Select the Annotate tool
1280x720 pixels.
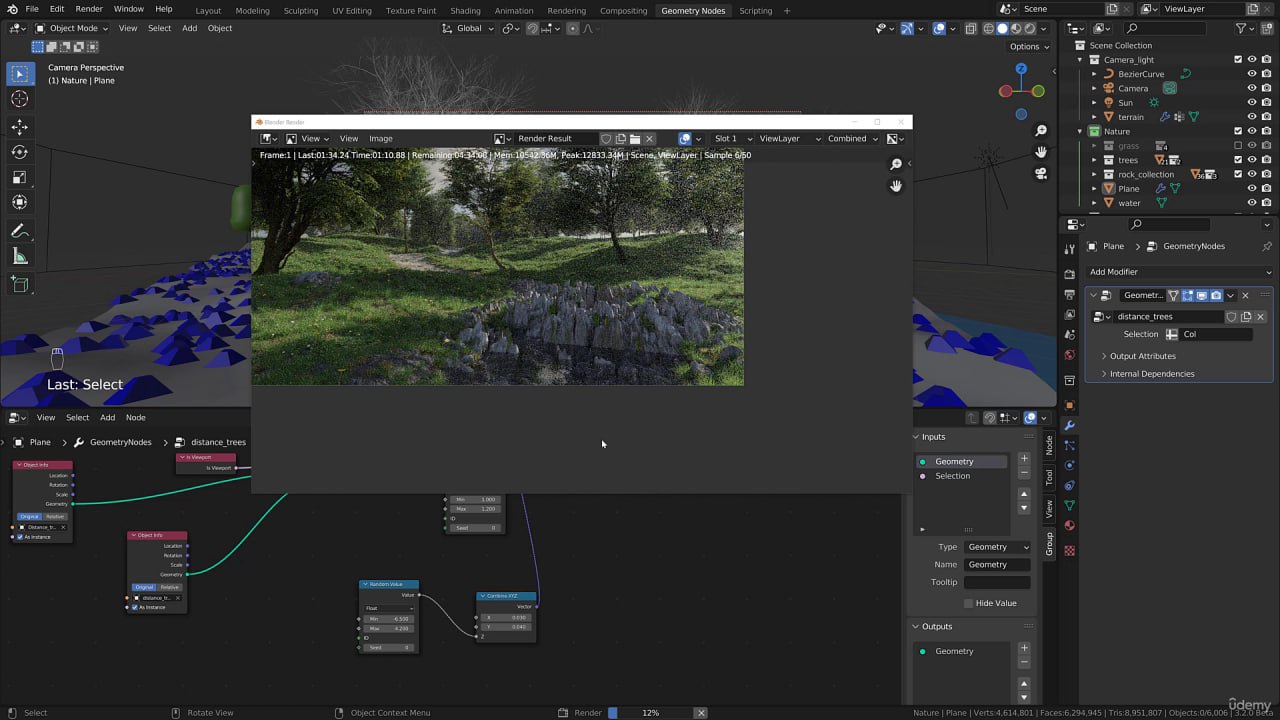[19, 231]
